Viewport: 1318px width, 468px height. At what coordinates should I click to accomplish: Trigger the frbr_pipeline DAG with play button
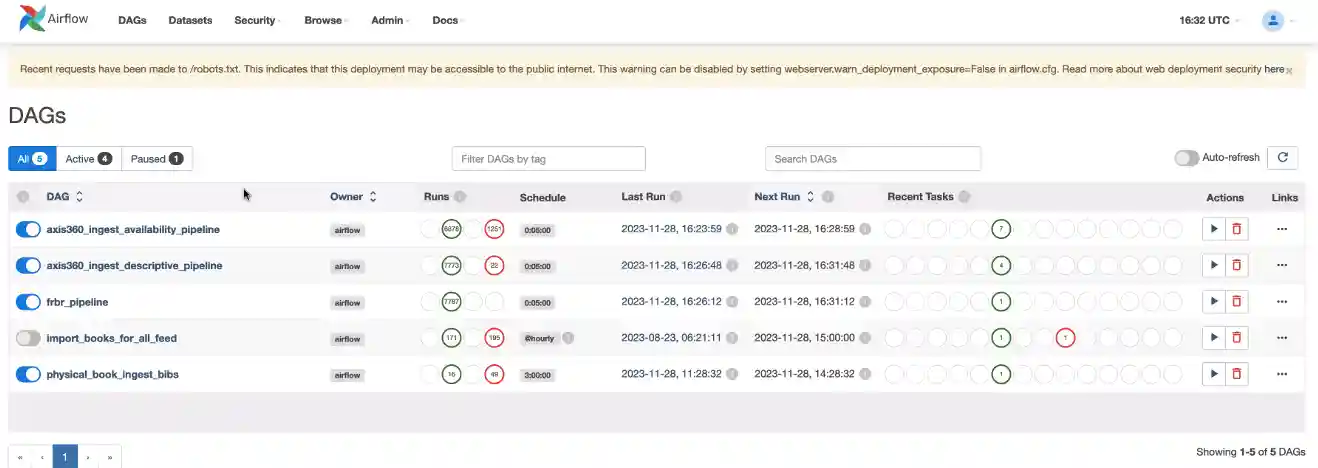1213,301
